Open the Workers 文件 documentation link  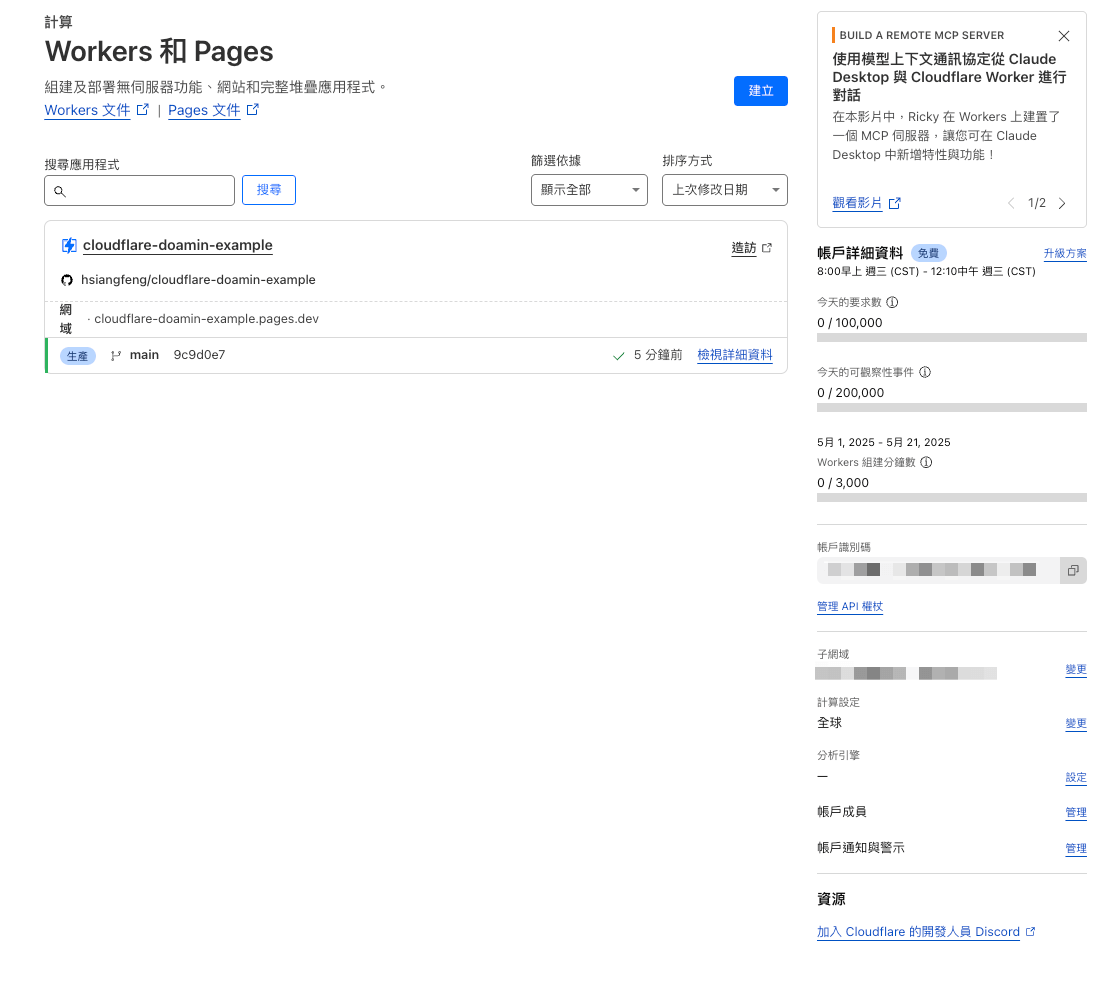(x=87, y=110)
